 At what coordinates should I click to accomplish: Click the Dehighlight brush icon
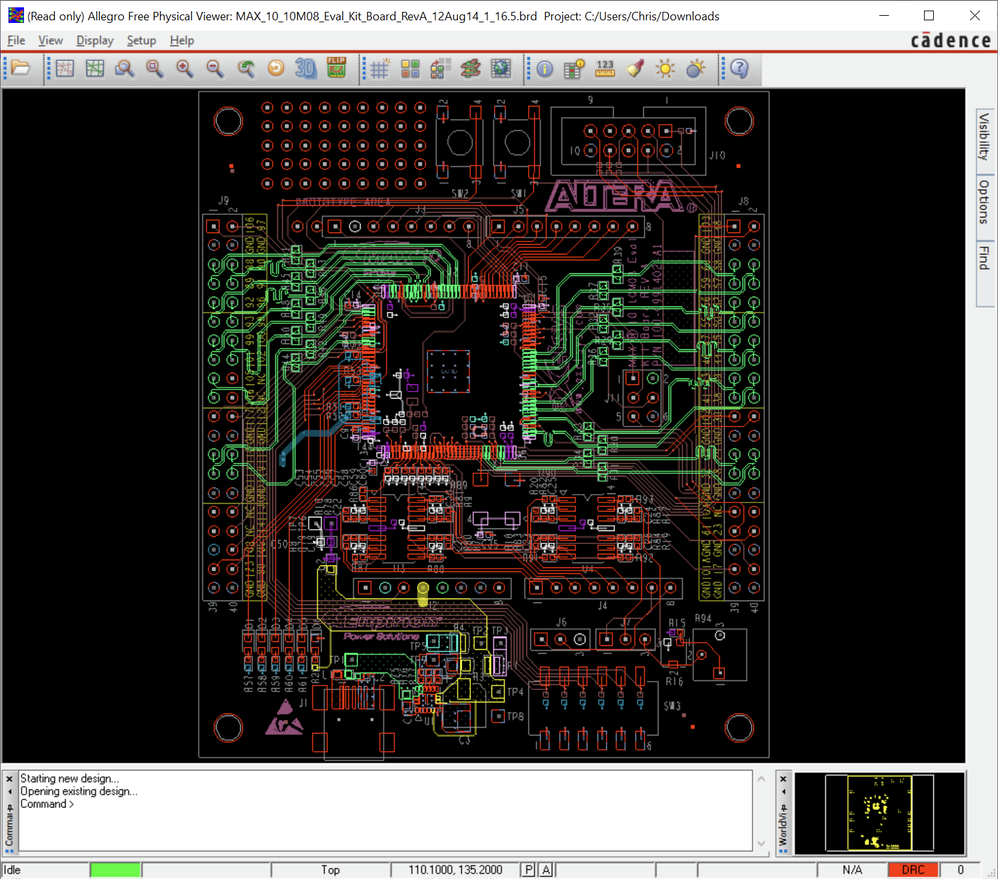tap(635, 68)
